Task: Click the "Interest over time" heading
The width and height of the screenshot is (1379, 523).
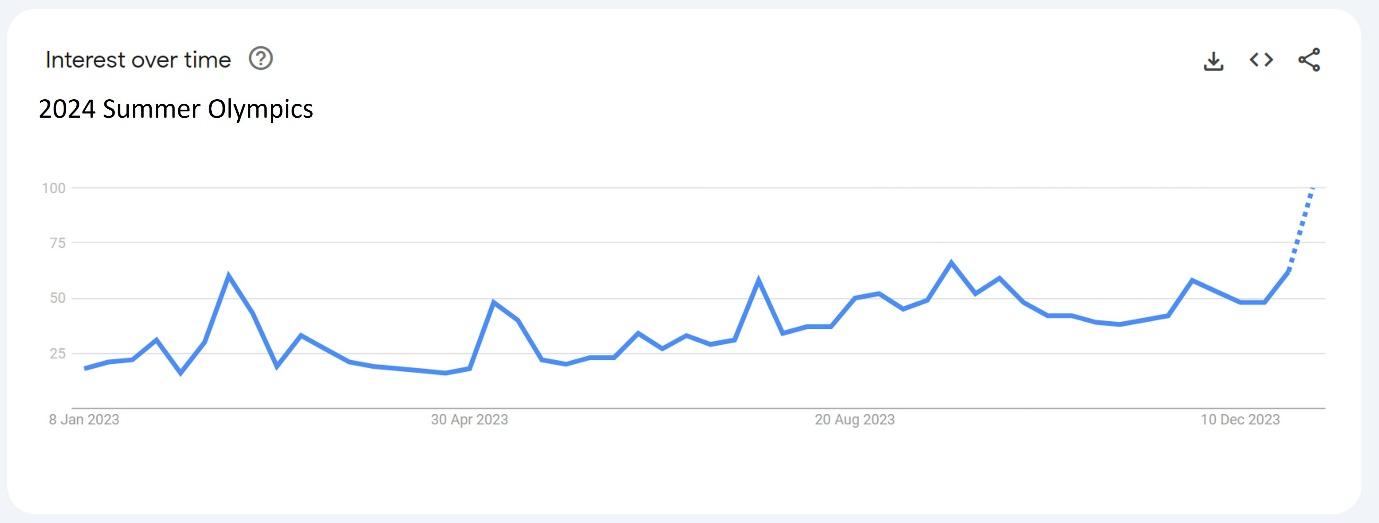Action: click(x=138, y=60)
